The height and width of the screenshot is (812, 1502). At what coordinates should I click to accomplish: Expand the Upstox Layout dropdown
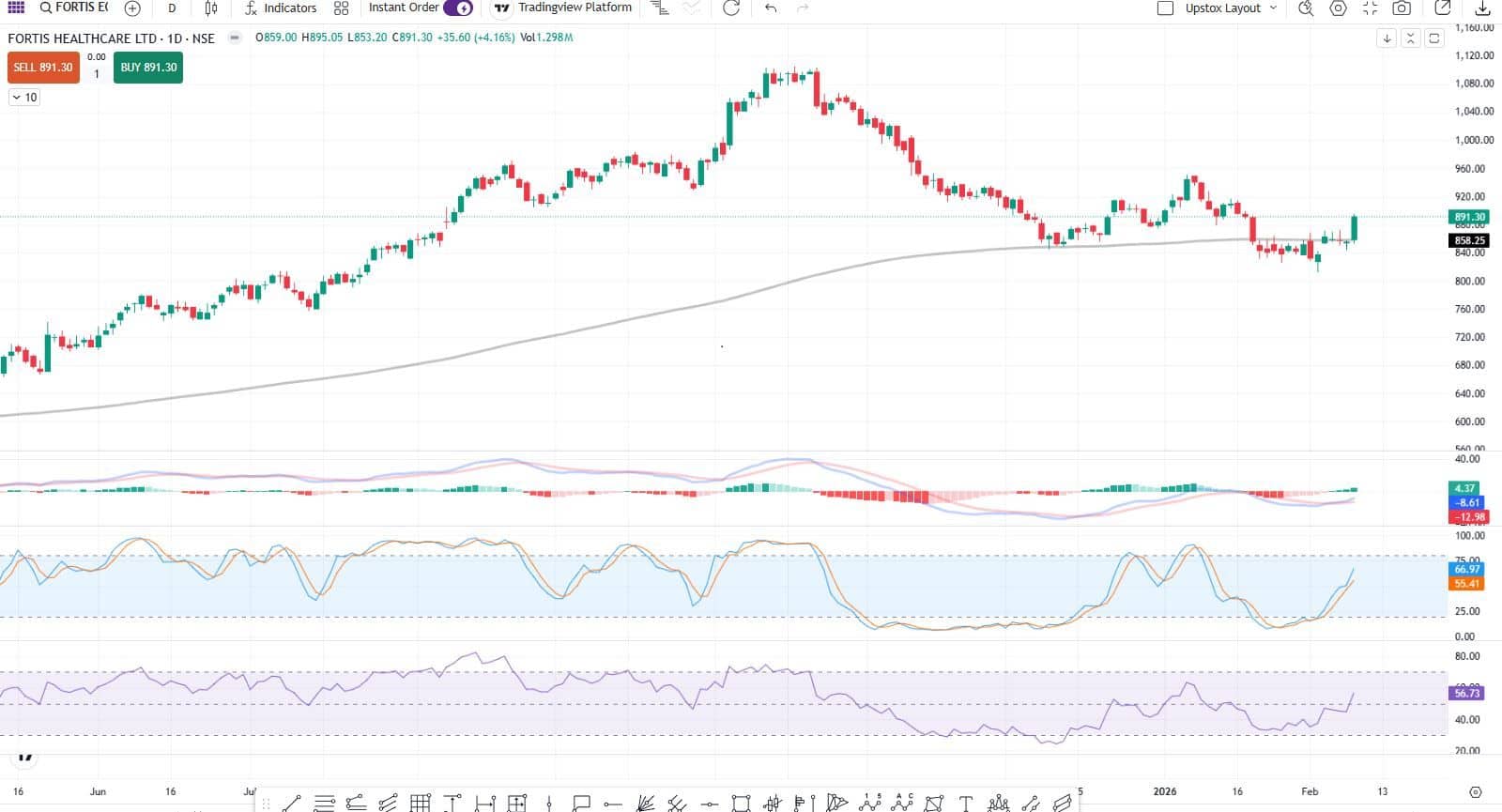tap(1231, 8)
